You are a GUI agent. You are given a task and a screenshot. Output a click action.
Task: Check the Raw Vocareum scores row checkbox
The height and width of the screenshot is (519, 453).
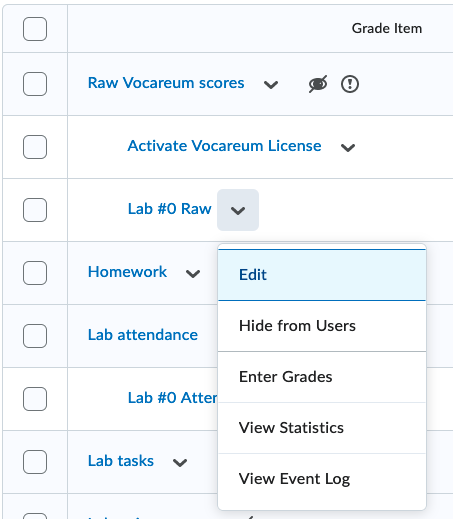(35, 84)
